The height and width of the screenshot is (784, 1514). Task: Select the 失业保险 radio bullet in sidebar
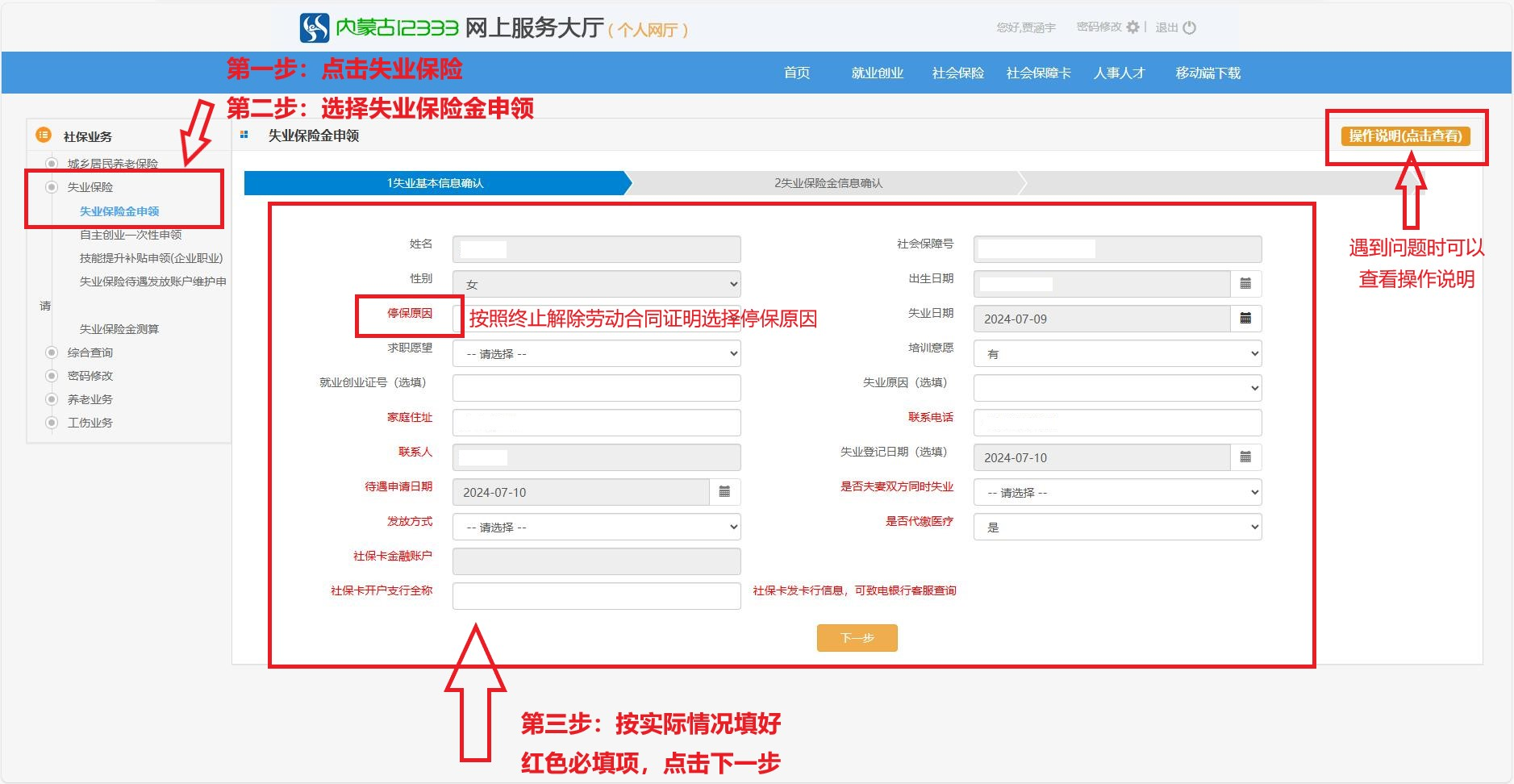pyautogui.click(x=52, y=187)
